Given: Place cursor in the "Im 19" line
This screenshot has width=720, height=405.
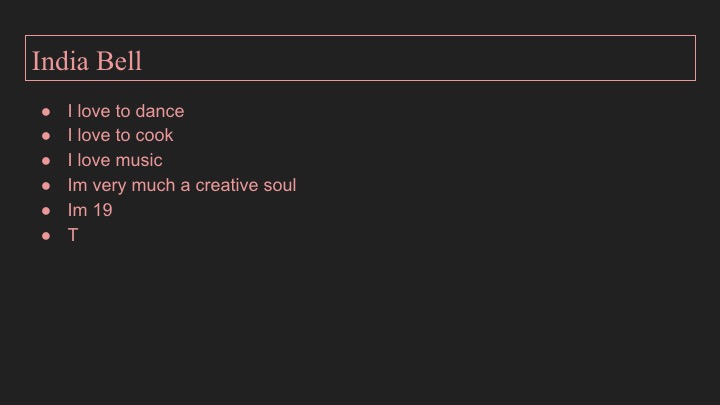Looking at the screenshot, I should pyautogui.click(x=90, y=210).
